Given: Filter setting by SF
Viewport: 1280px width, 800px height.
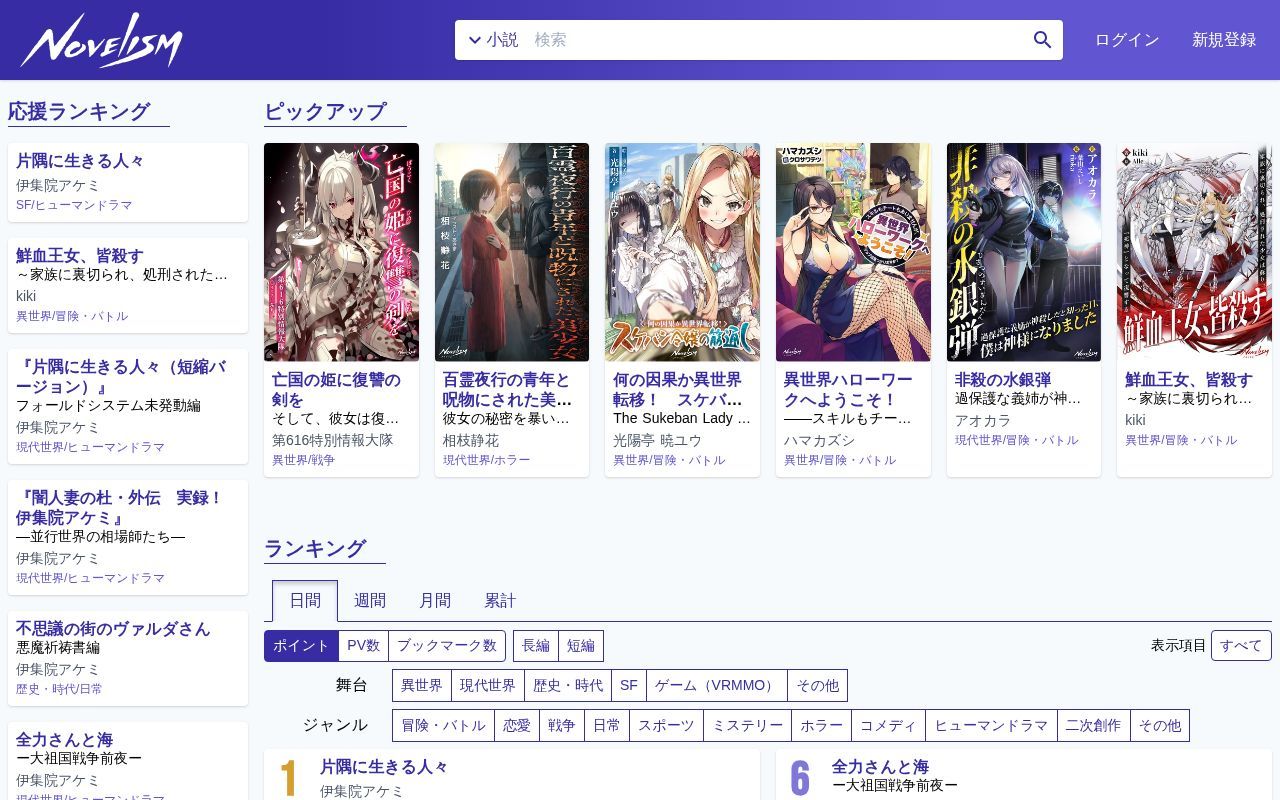Looking at the screenshot, I should (x=629, y=686).
